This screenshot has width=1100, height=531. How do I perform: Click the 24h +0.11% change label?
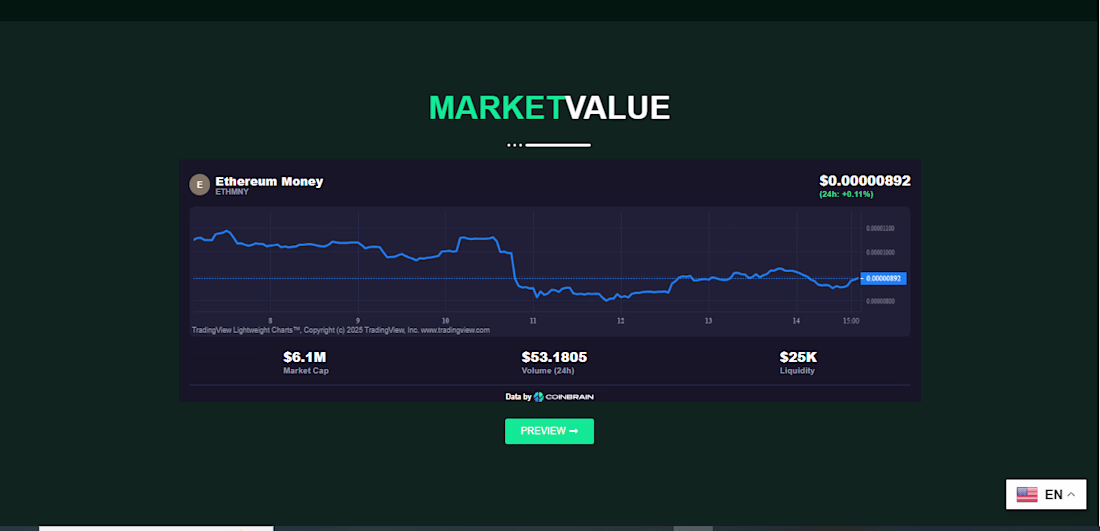pos(847,194)
